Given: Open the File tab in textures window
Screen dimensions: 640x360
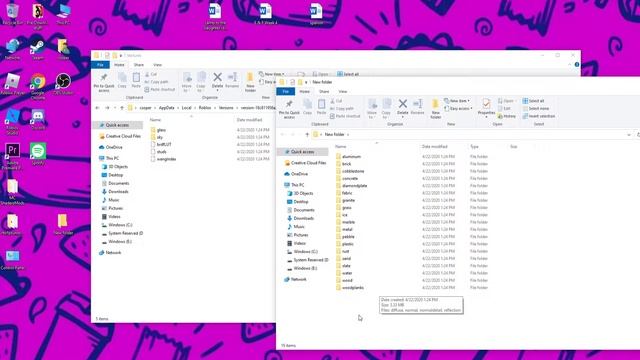Looking at the screenshot, I should tap(100, 65).
